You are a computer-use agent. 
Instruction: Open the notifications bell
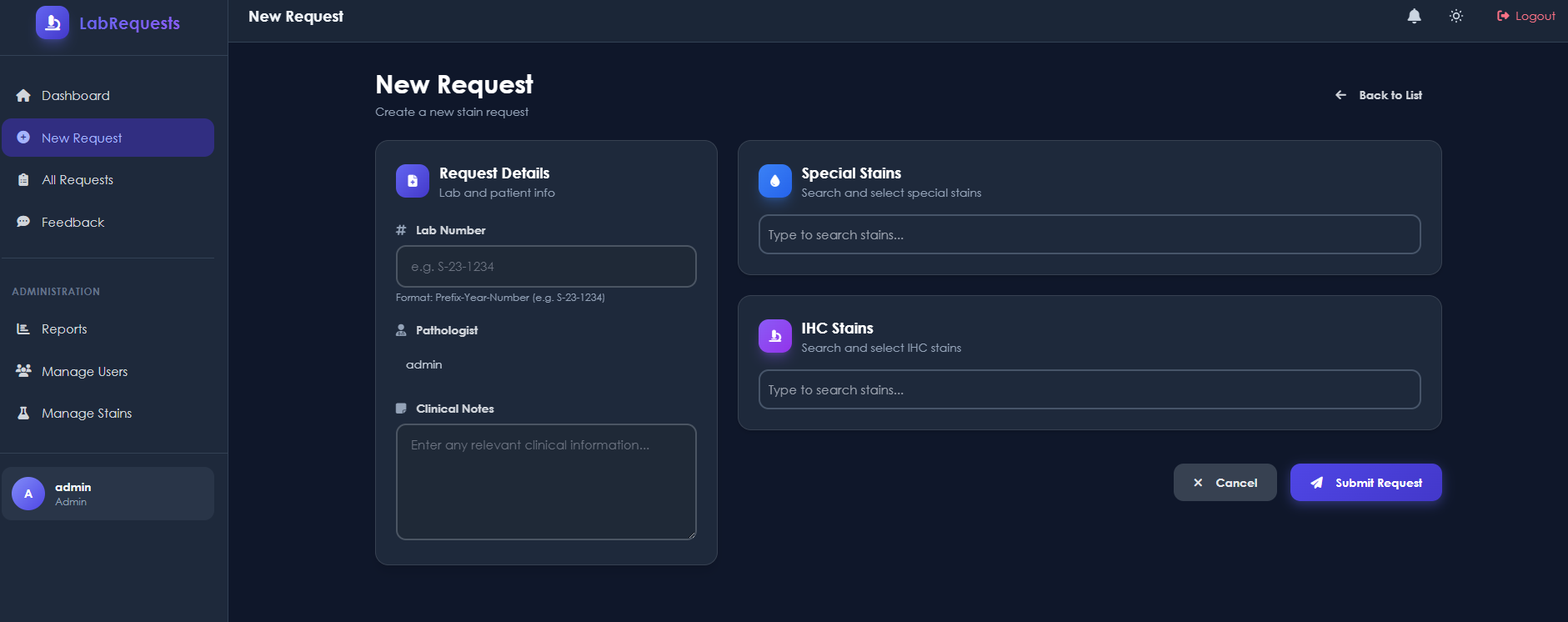[x=1414, y=16]
